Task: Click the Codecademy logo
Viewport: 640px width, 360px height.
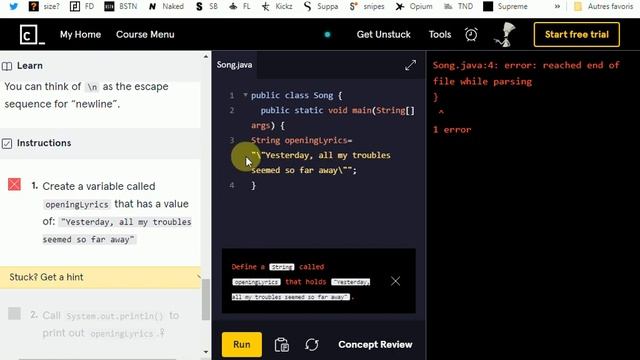Action: (x=32, y=35)
